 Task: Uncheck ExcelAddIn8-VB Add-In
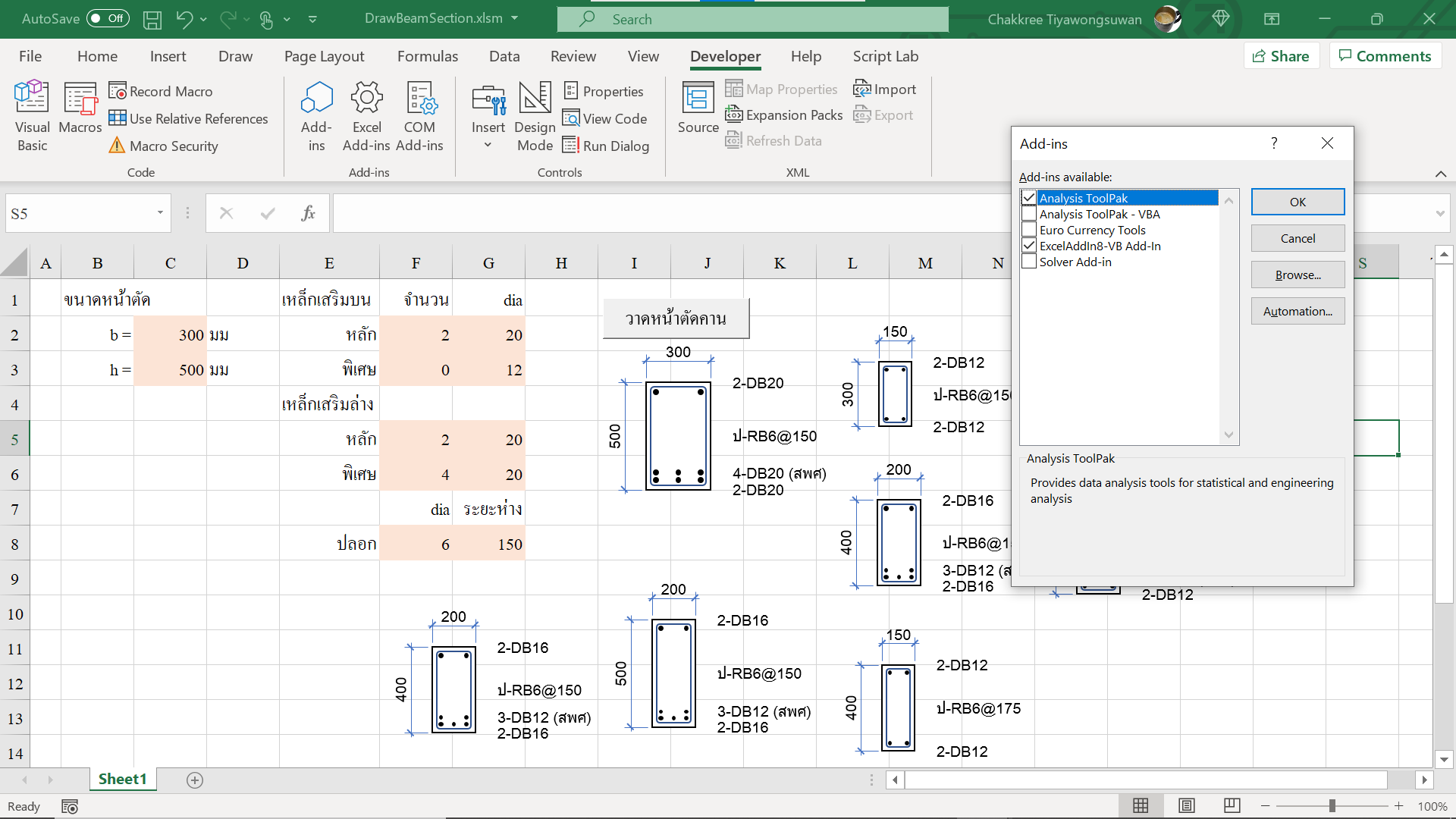click(x=1029, y=246)
